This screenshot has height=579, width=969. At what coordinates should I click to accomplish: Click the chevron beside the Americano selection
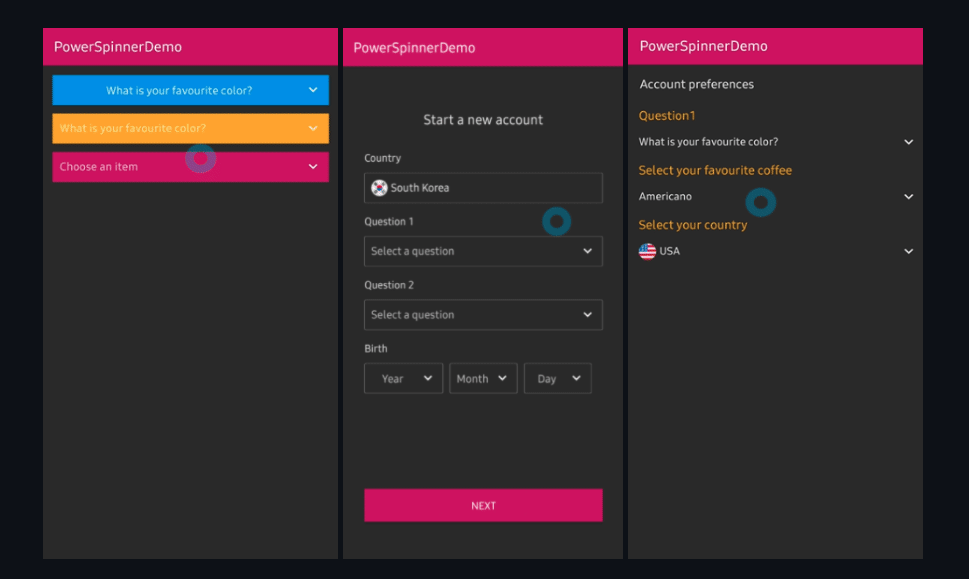[x=908, y=196]
